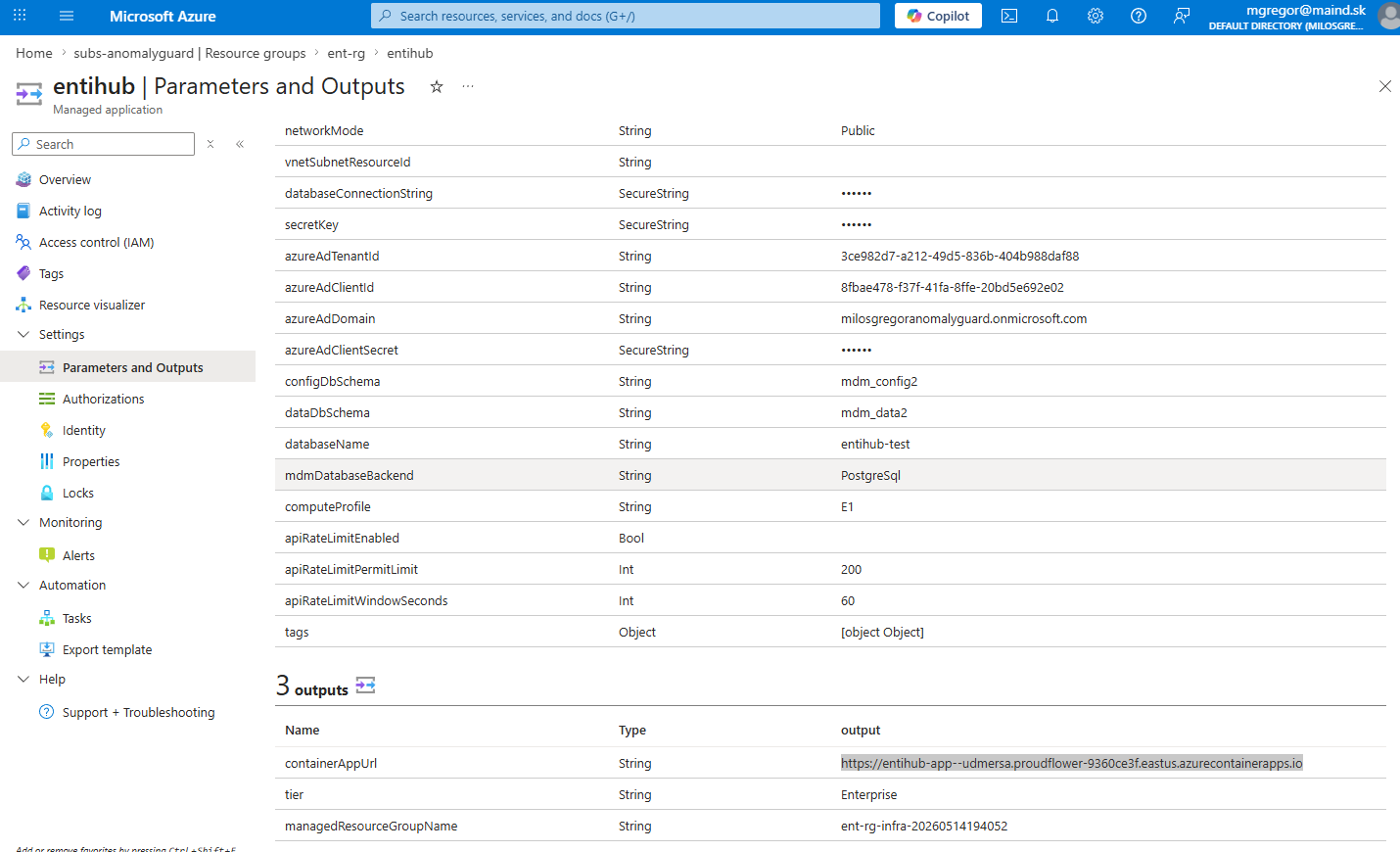The image size is (1400, 852).
Task: Click the Support + Troubleshooting icon
Action: (x=47, y=712)
